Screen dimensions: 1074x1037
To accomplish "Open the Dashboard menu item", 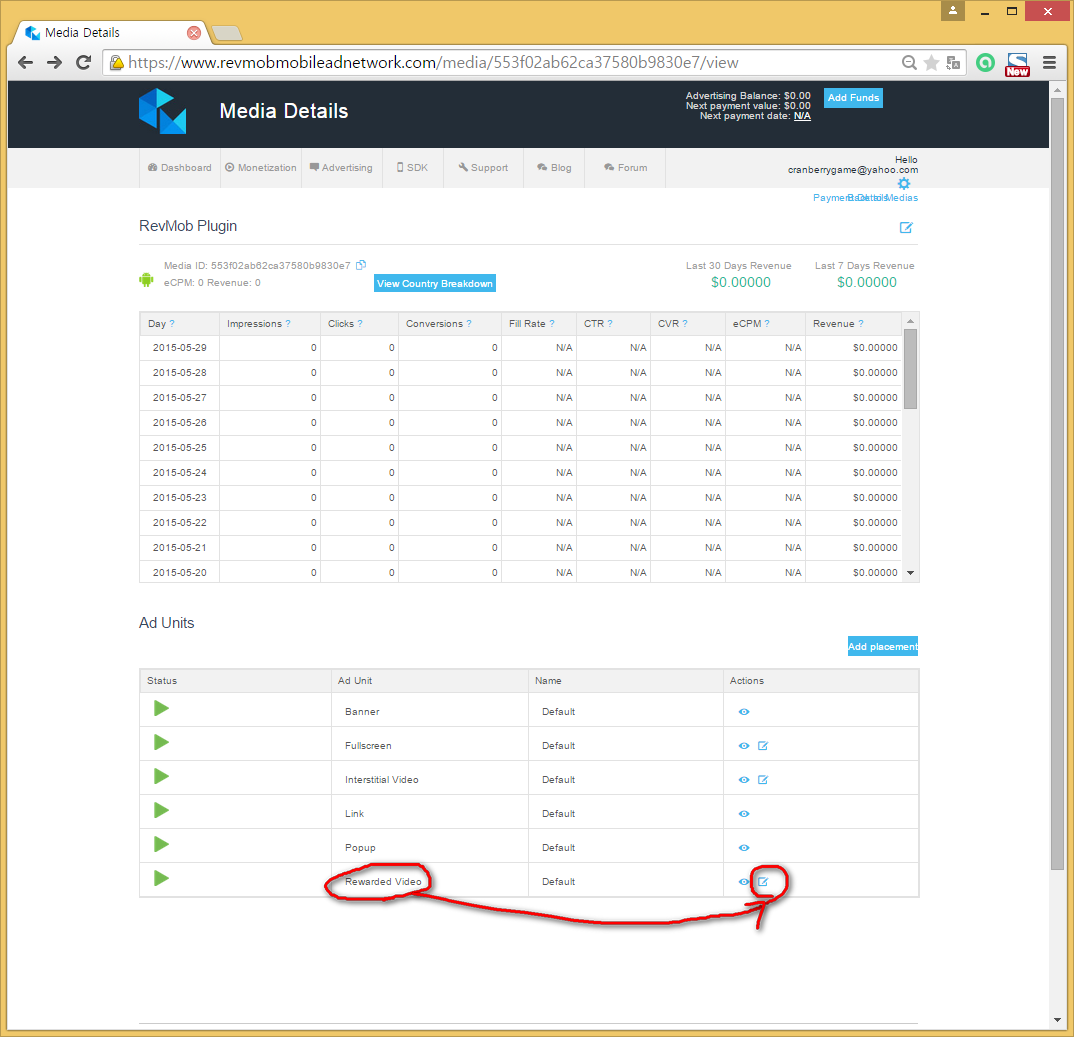I will tap(179, 168).
